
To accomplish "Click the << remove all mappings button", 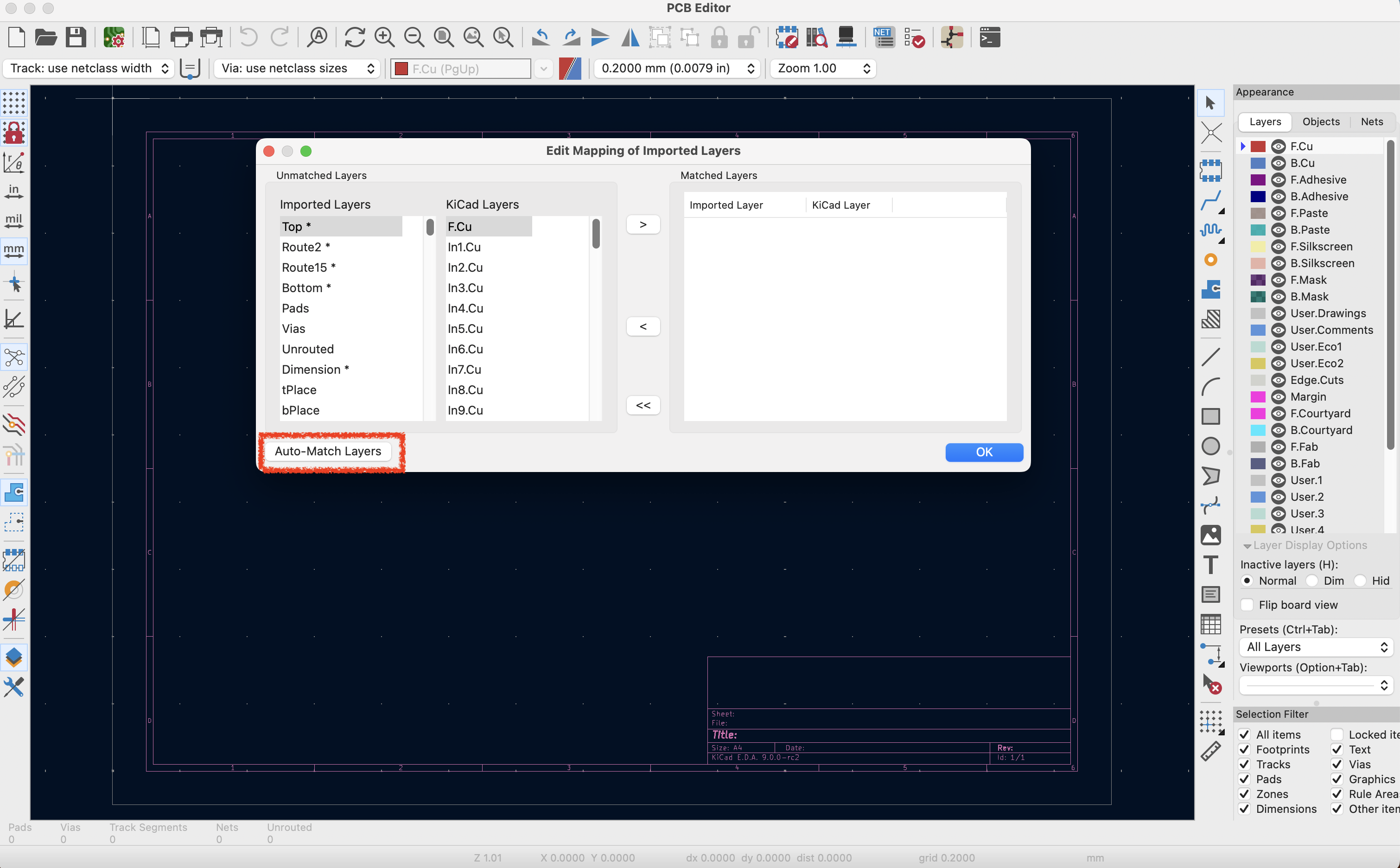I will (643, 405).
